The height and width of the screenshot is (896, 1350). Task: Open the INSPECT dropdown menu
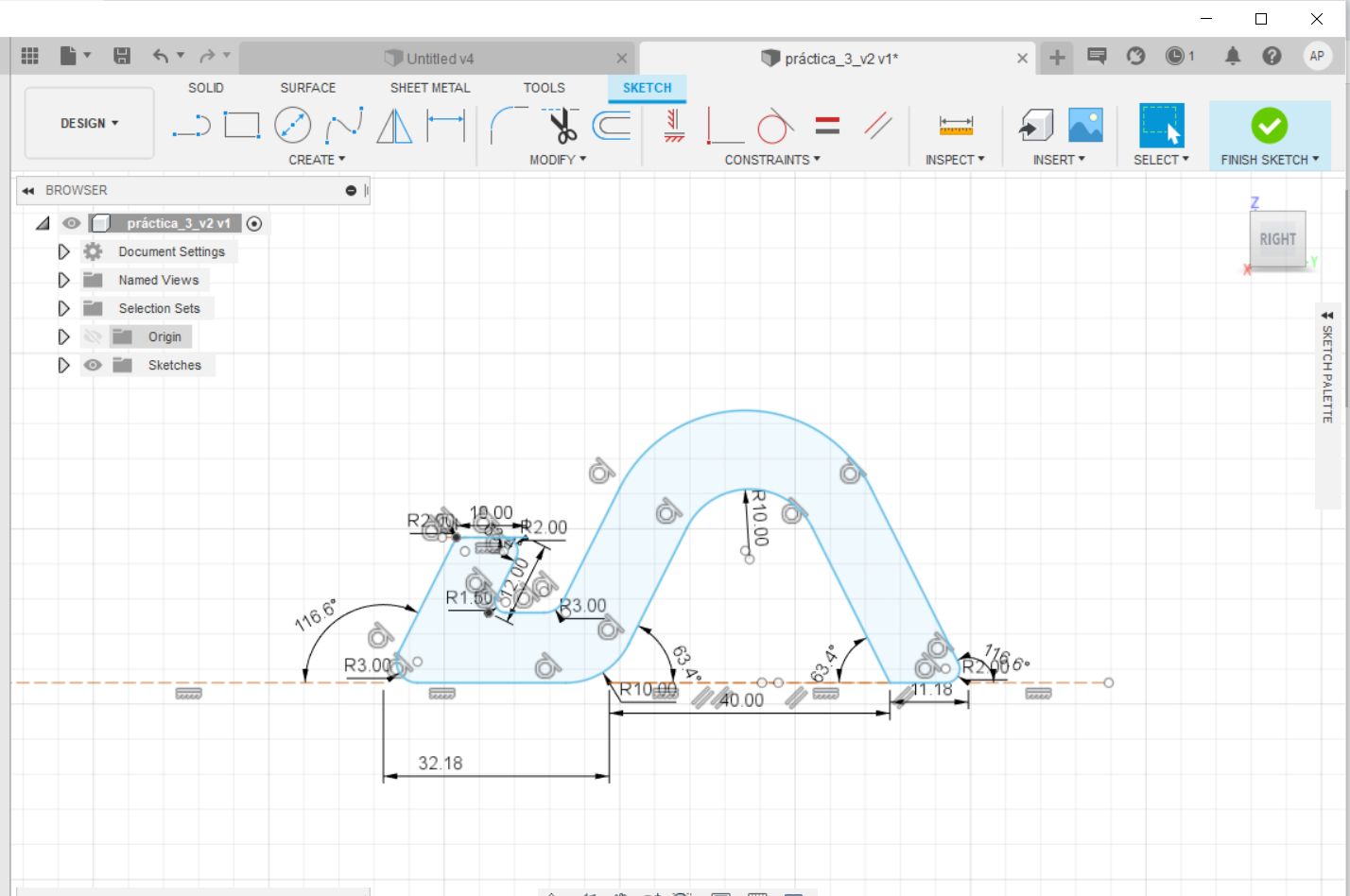pyautogui.click(x=955, y=160)
